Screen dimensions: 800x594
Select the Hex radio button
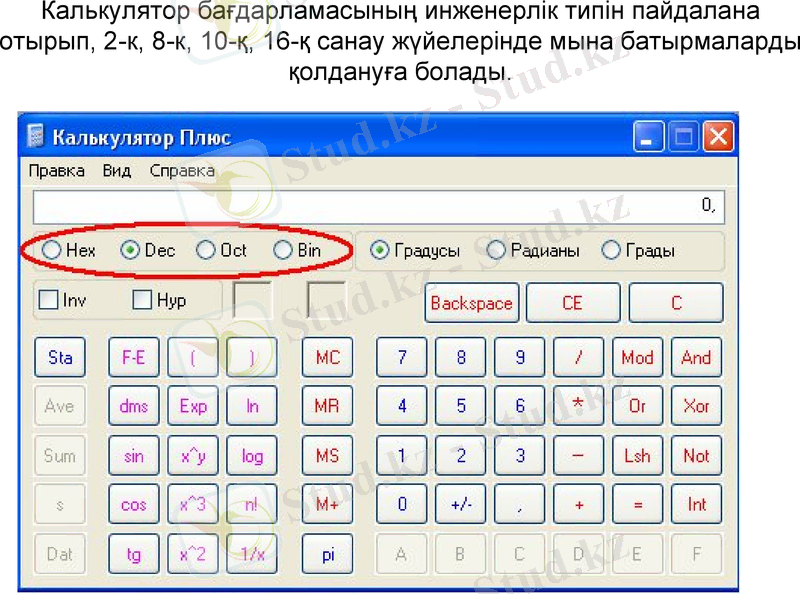[51, 251]
